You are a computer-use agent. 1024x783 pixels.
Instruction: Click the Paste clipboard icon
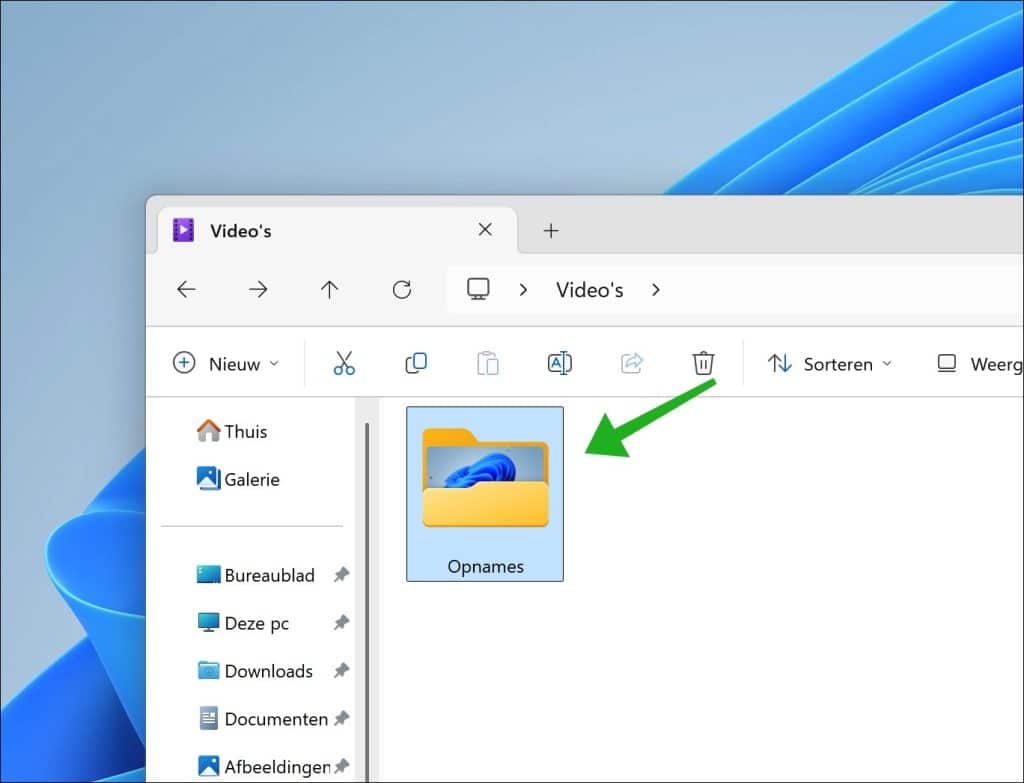pos(488,364)
